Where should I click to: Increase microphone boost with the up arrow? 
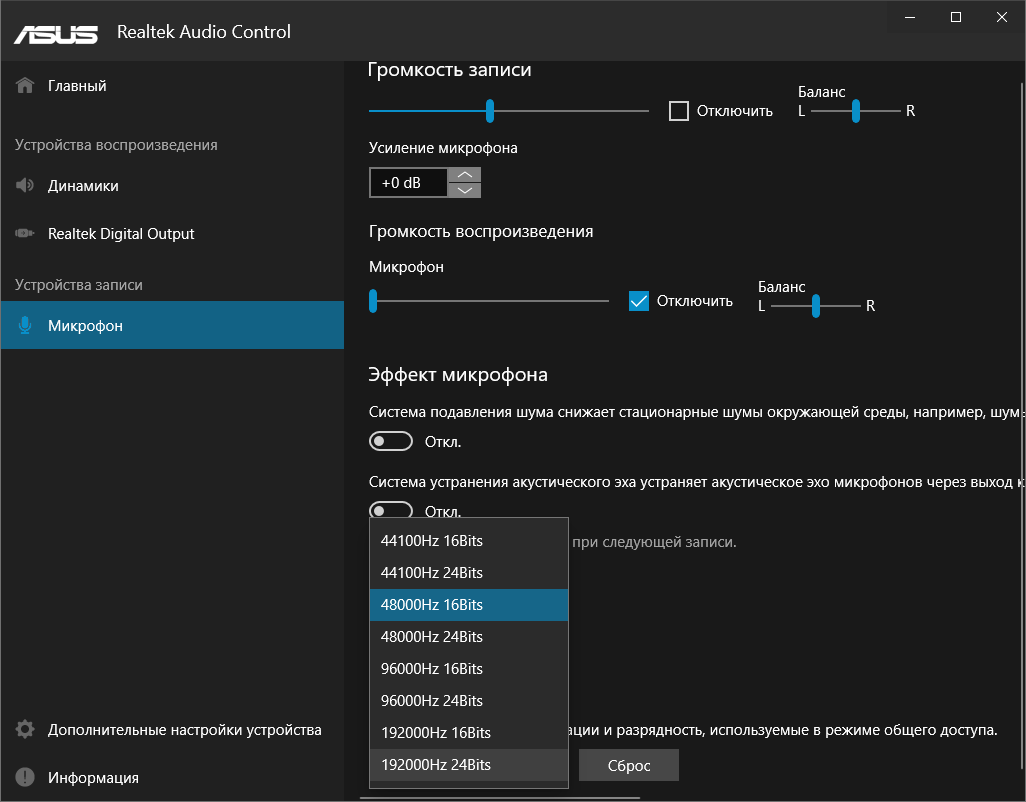(x=465, y=175)
